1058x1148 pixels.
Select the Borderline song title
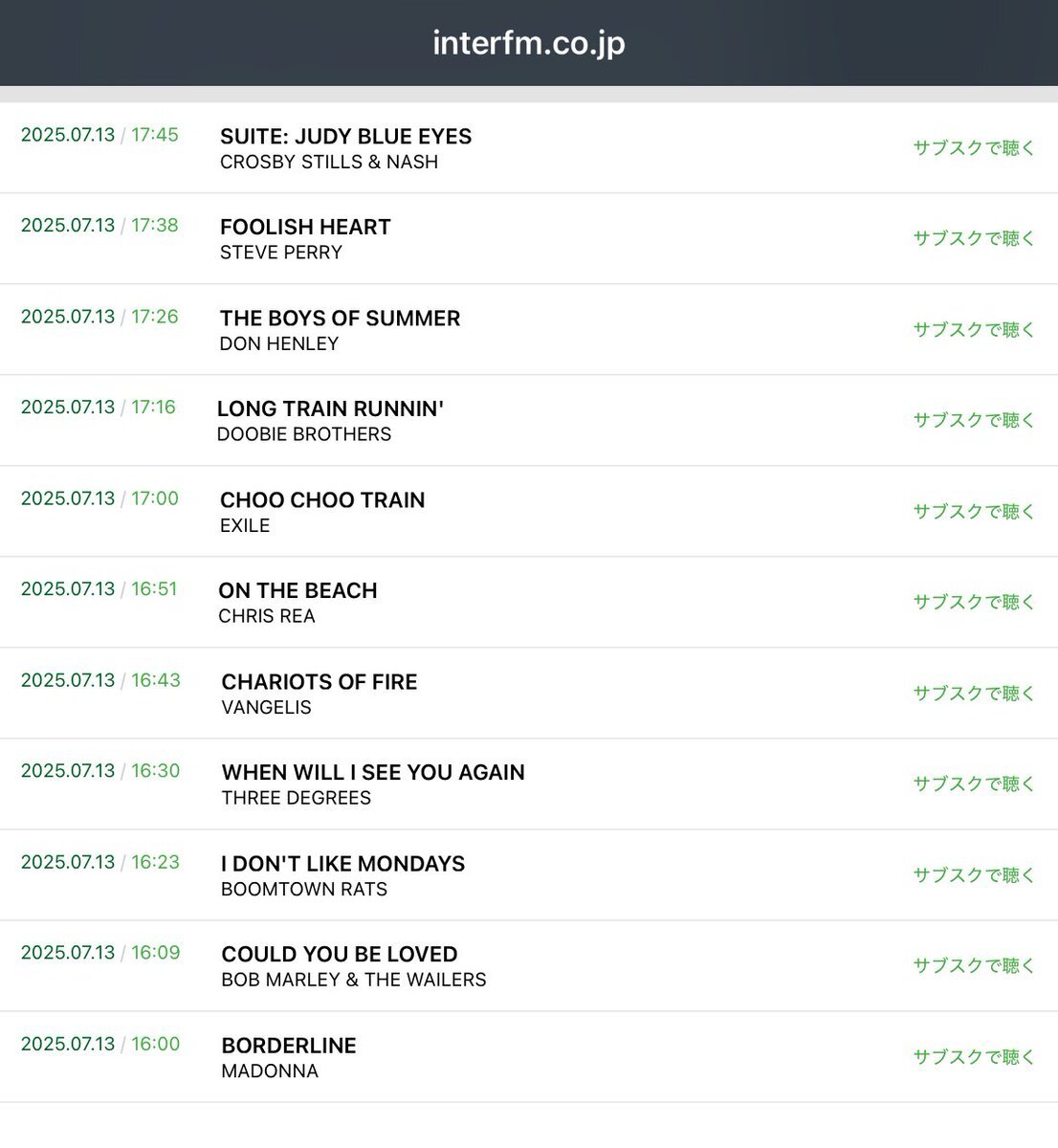[x=289, y=1046]
